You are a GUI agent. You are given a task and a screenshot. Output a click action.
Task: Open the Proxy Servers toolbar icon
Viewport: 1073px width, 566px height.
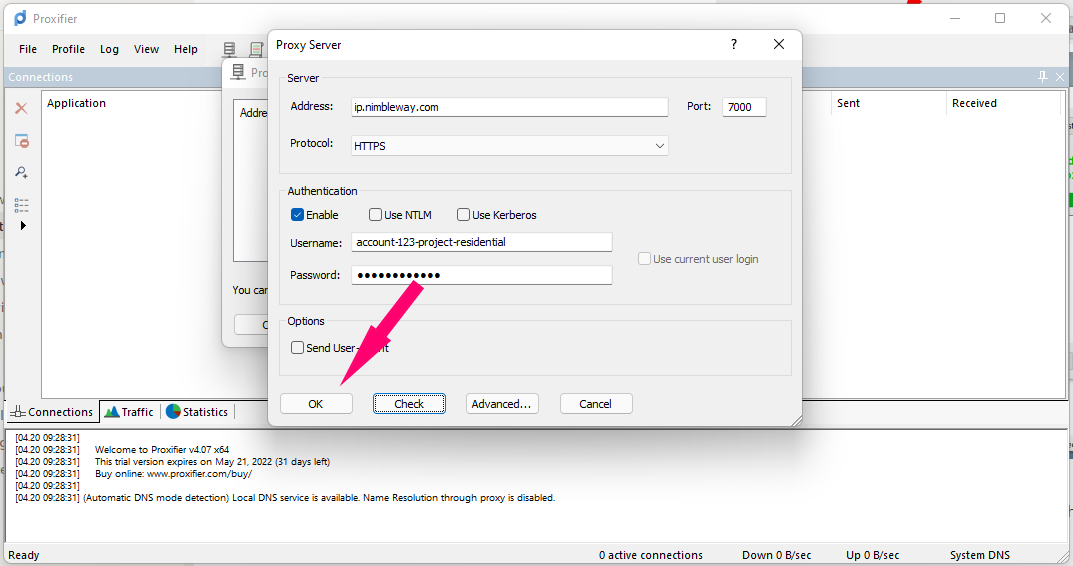[229, 49]
